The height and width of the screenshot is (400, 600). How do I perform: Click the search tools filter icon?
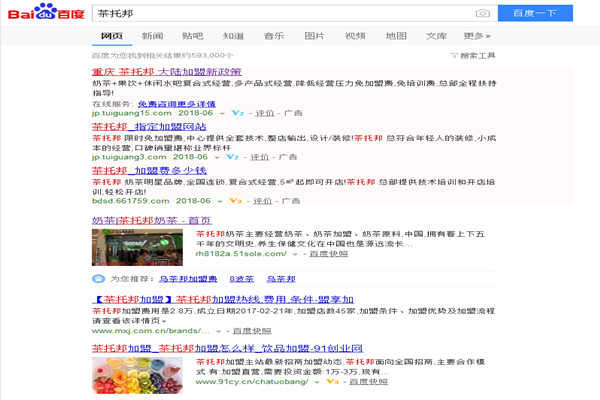pos(463,56)
